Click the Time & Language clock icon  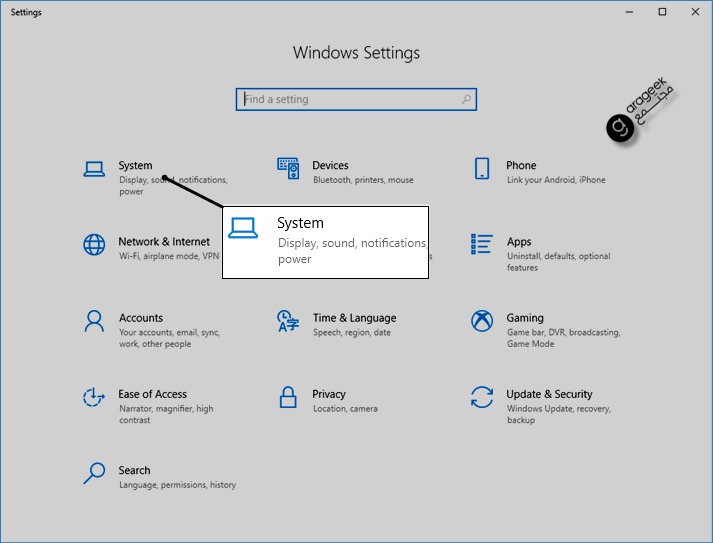[x=288, y=321]
